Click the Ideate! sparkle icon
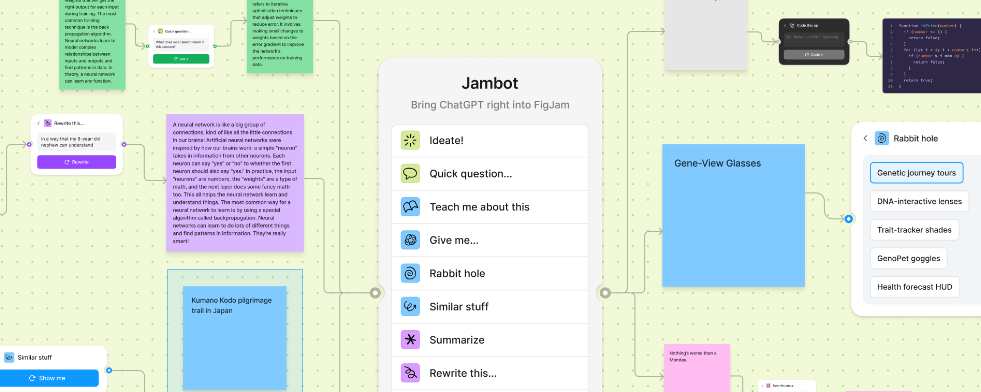 (x=410, y=141)
